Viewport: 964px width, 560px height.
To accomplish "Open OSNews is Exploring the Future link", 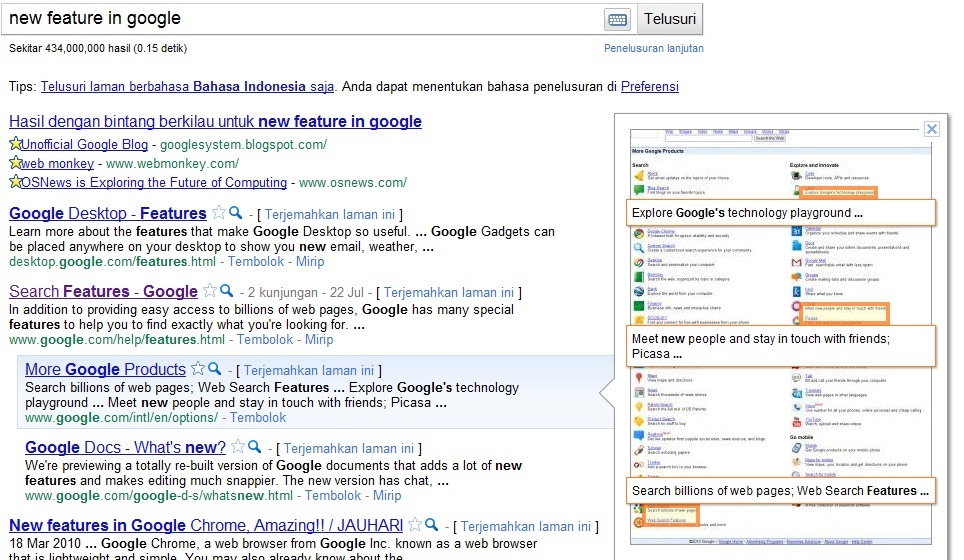I will point(154,183).
